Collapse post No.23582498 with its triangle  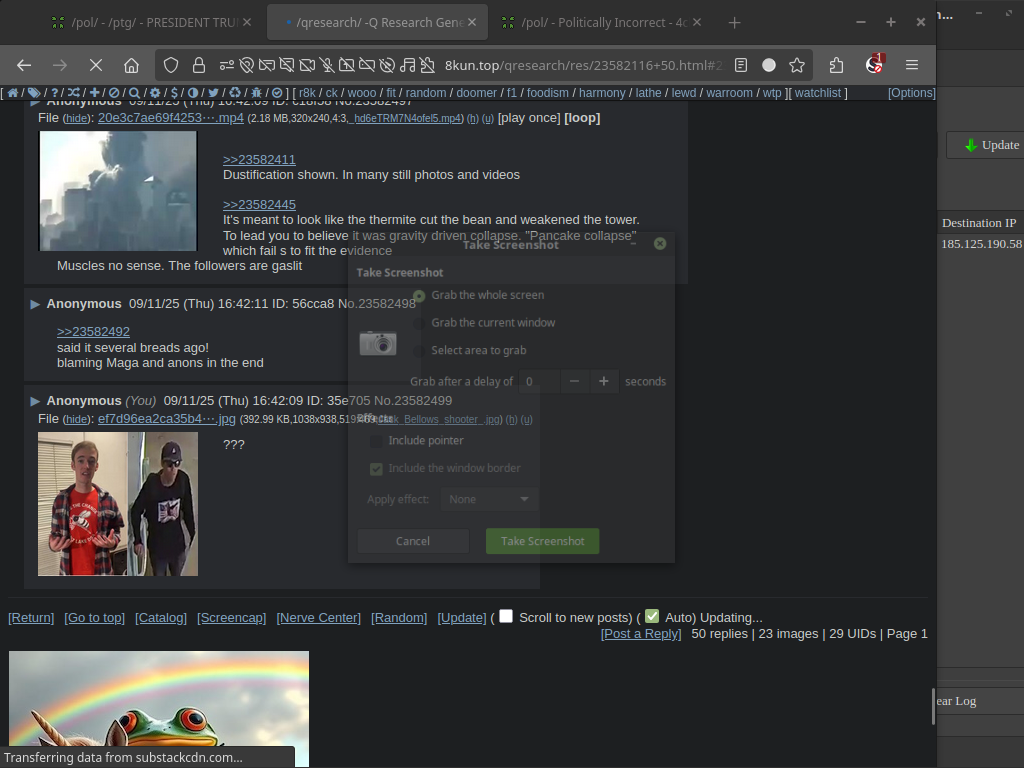coord(35,304)
